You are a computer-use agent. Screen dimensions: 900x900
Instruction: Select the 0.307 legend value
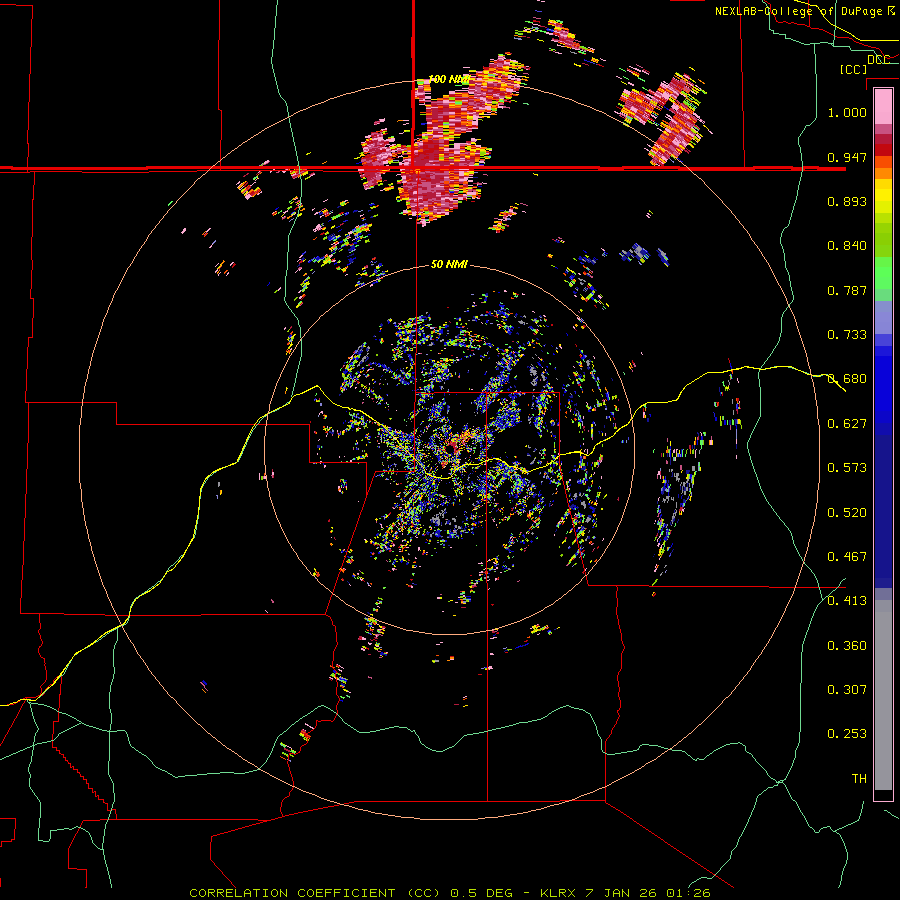[847, 690]
